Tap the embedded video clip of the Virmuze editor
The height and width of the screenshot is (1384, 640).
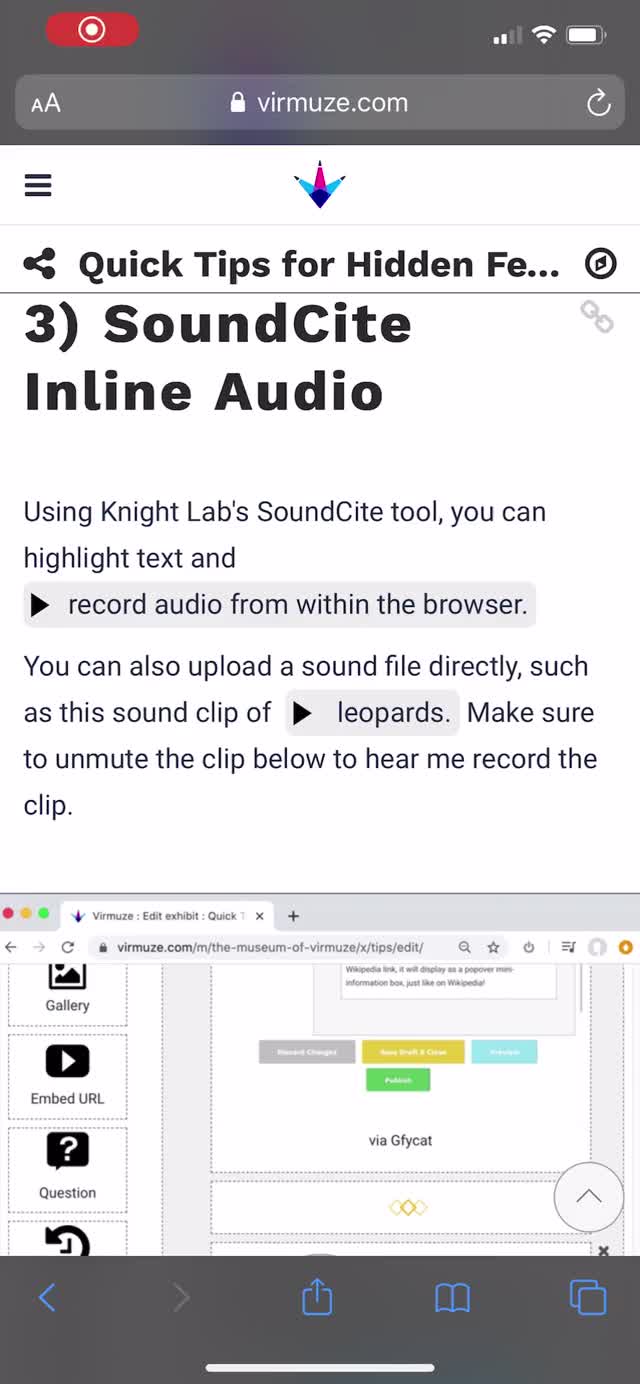320,1074
